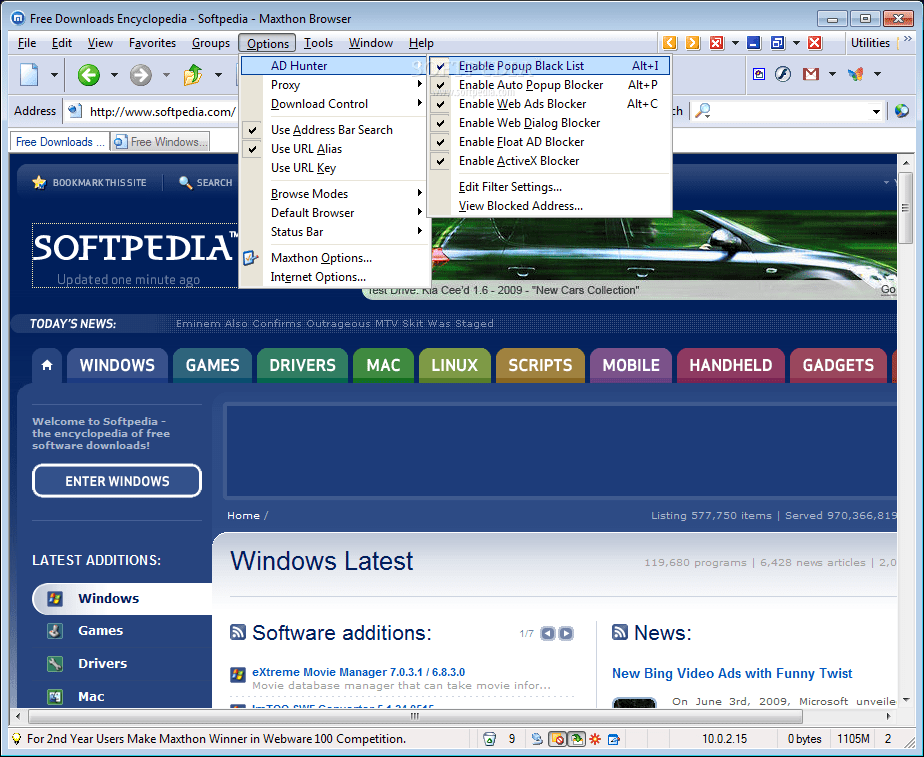The image size is (924, 757).
Task: Open the Groups menu
Action: (210, 43)
